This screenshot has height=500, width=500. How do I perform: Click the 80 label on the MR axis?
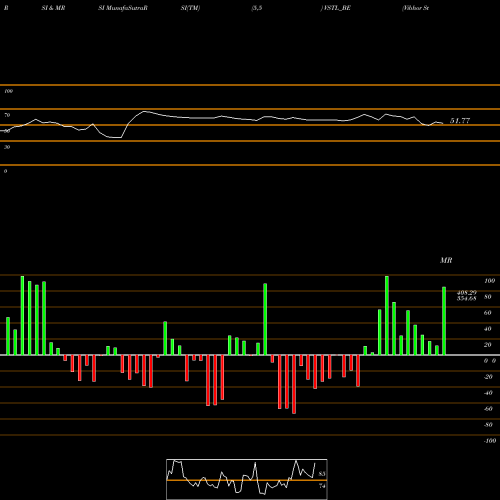(488, 297)
